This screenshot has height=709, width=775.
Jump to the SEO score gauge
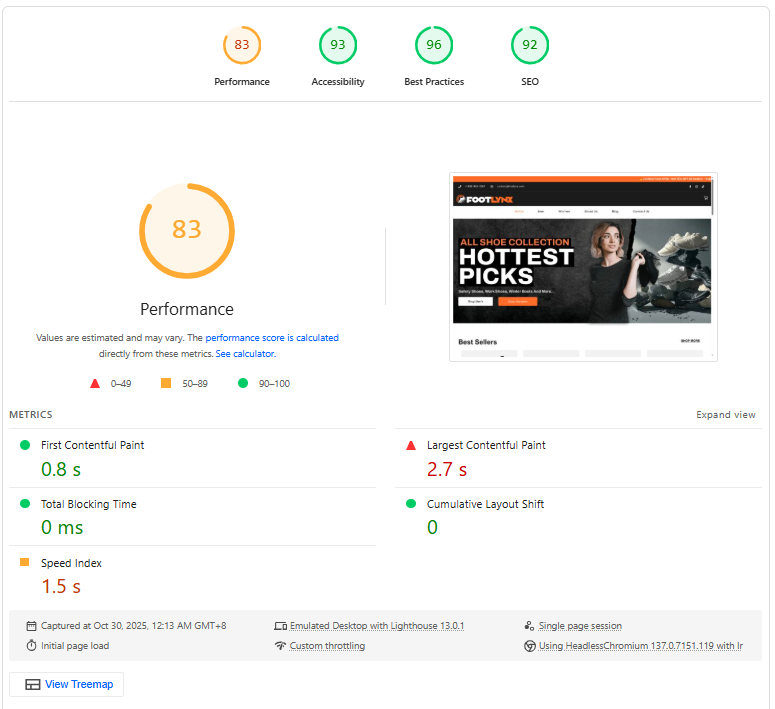point(530,45)
